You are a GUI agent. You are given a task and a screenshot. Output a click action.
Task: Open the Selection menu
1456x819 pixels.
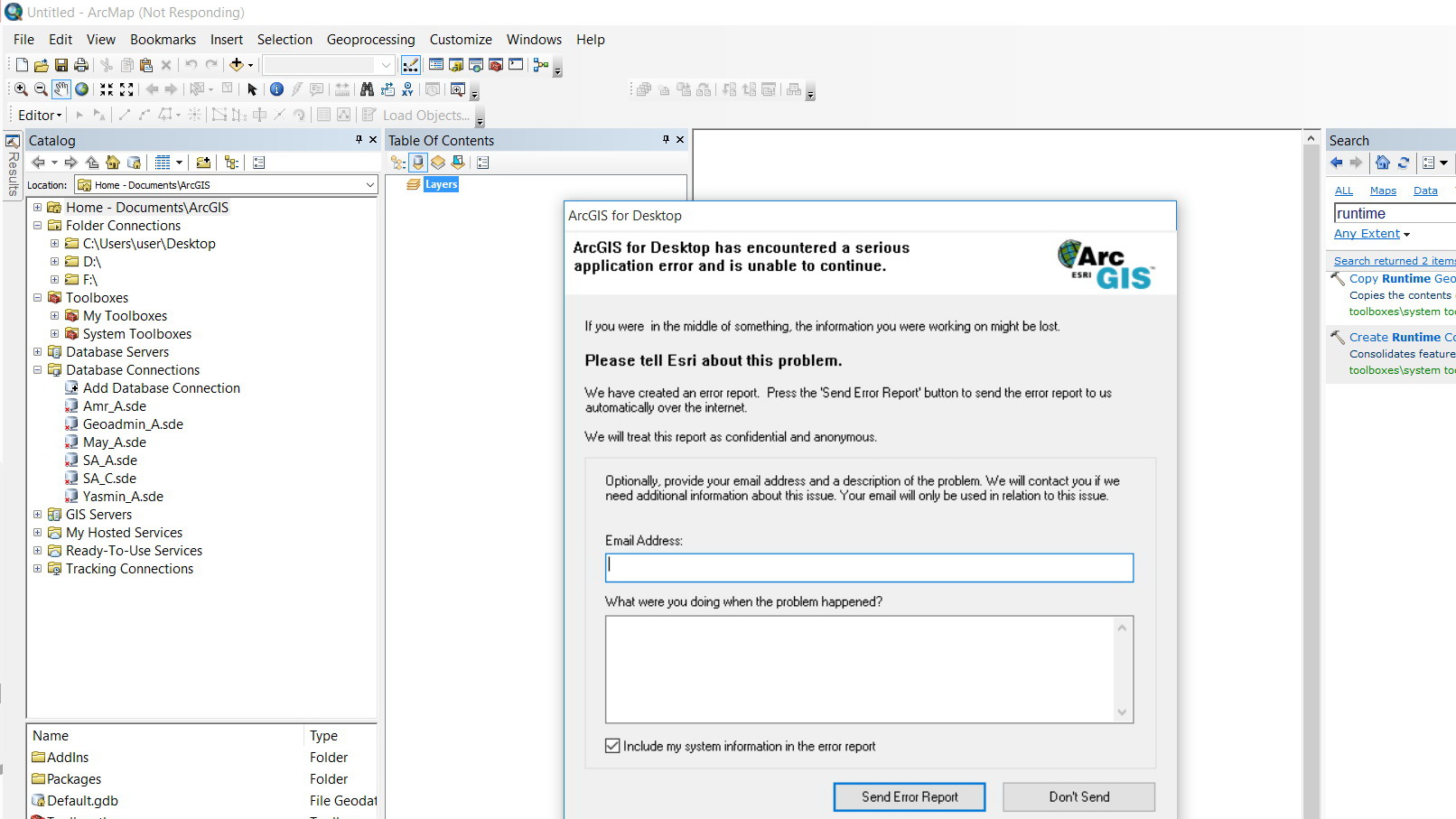[x=285, y=40]
